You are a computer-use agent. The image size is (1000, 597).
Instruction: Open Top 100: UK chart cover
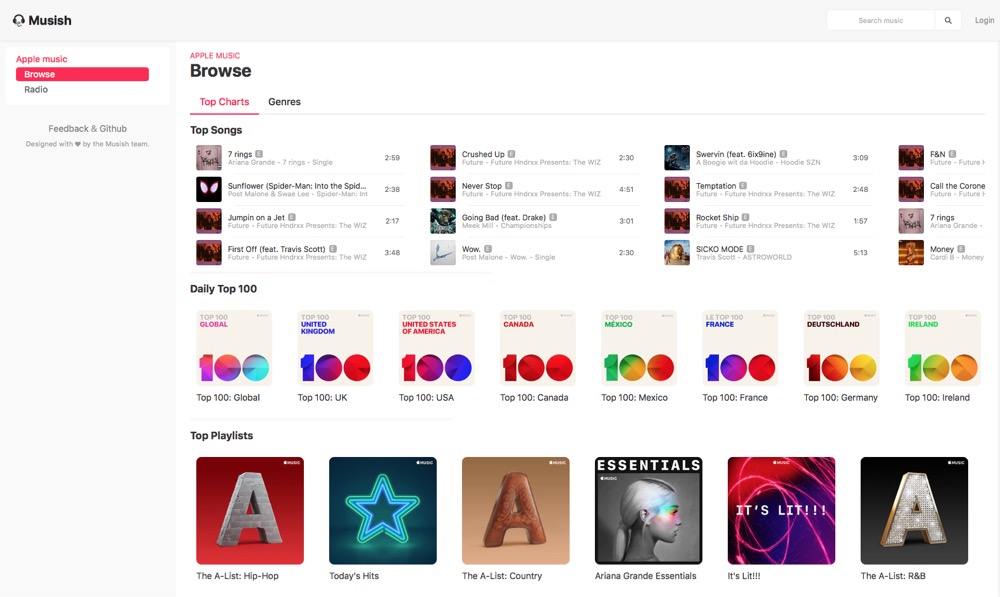coord(335,348)
